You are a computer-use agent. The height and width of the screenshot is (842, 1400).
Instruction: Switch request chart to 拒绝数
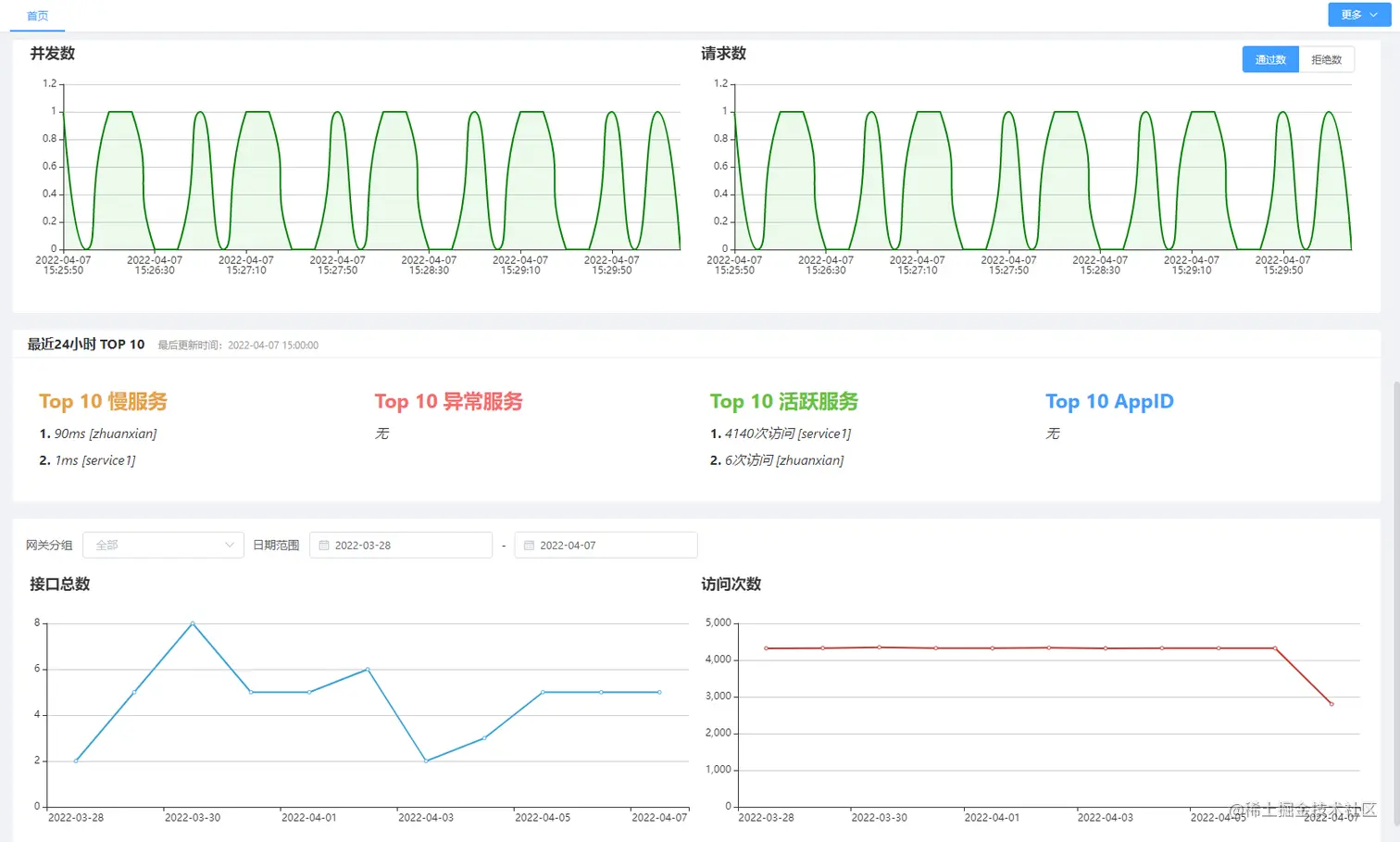coord(1326,59)
